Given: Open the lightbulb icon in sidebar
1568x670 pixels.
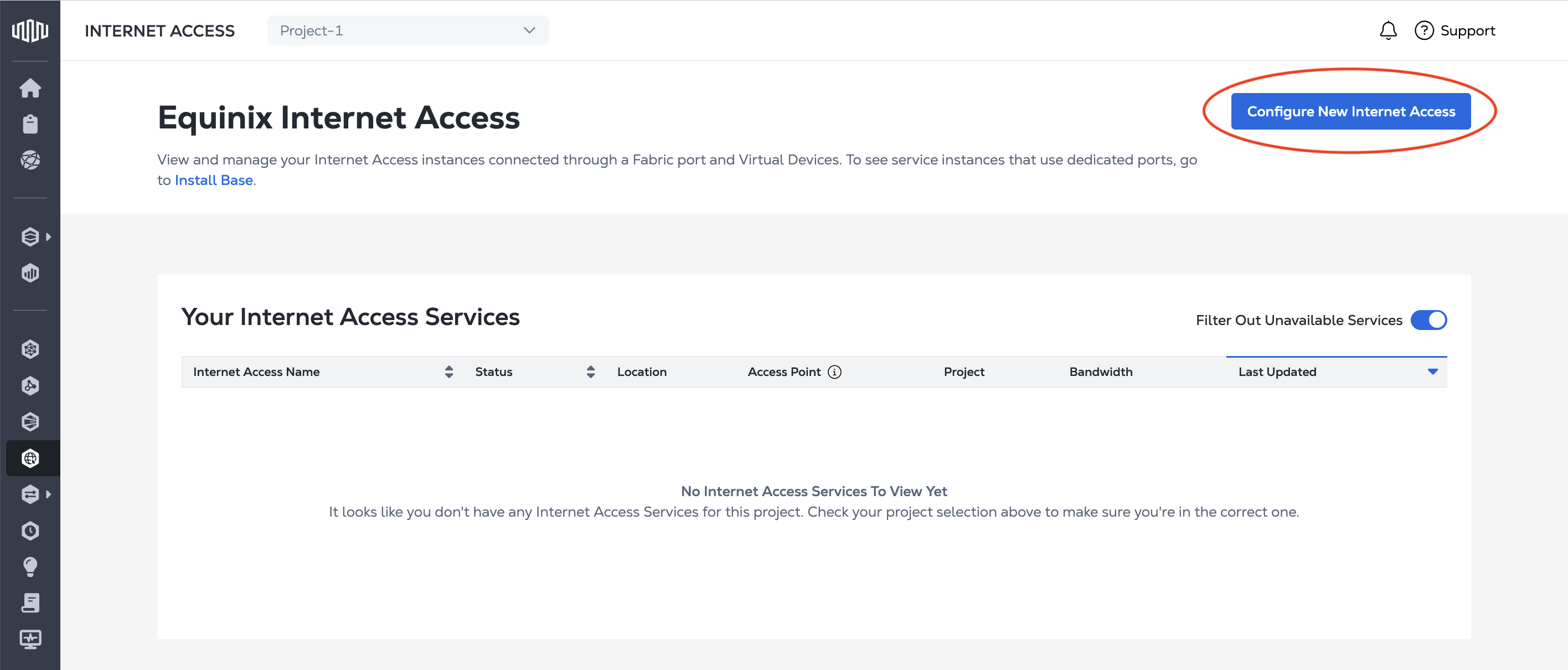Looking at the screenshot, I should [30, 566].
